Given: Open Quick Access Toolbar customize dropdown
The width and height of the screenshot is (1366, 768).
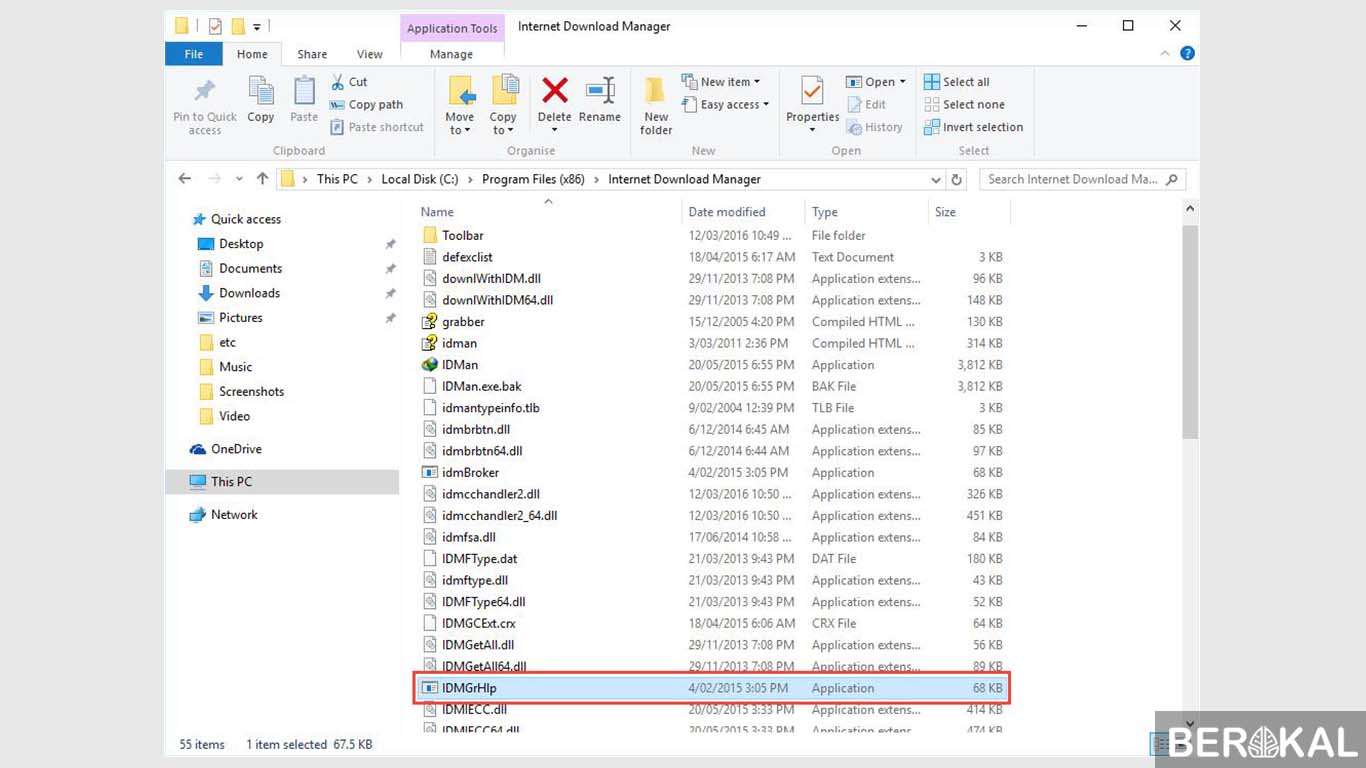Looking at the screenshot, I should coord(257,27).
